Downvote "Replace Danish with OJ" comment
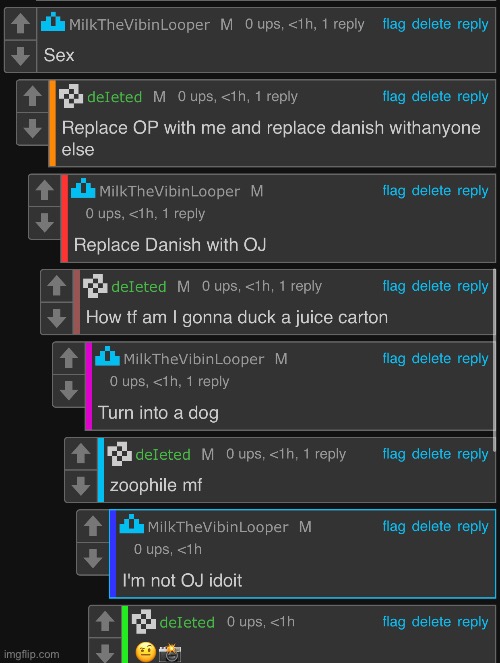This screenshot has height=663, width=500. (44, 223)
